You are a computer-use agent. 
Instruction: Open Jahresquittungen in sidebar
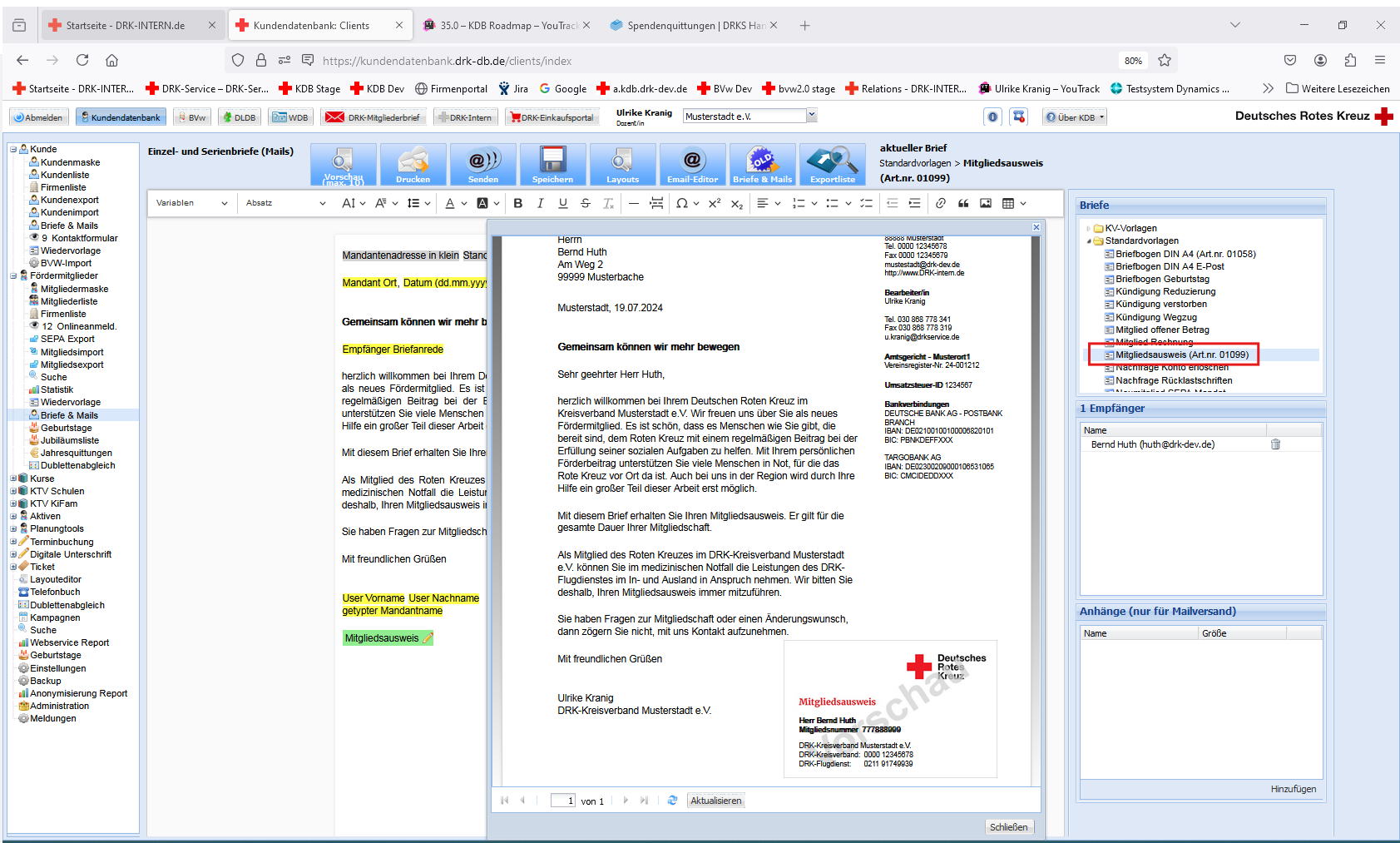point(76,453)
